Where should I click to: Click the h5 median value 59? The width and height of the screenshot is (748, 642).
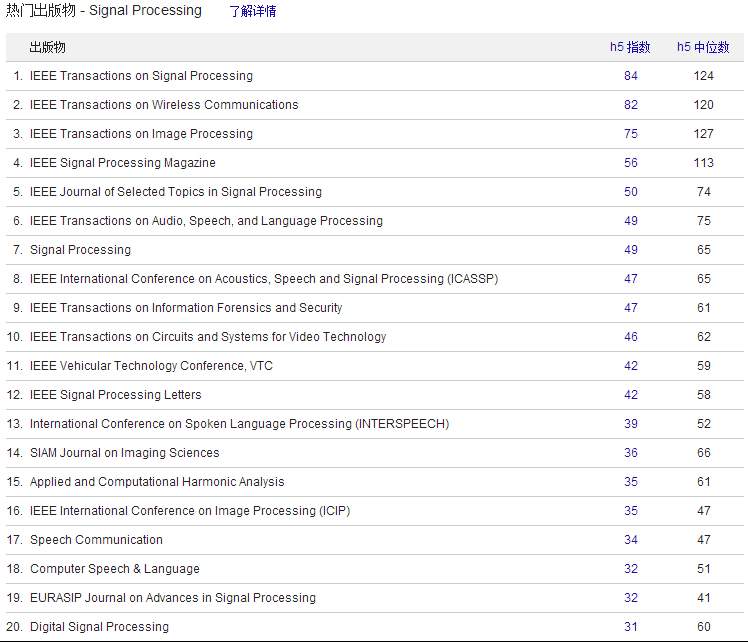point(704,366)
